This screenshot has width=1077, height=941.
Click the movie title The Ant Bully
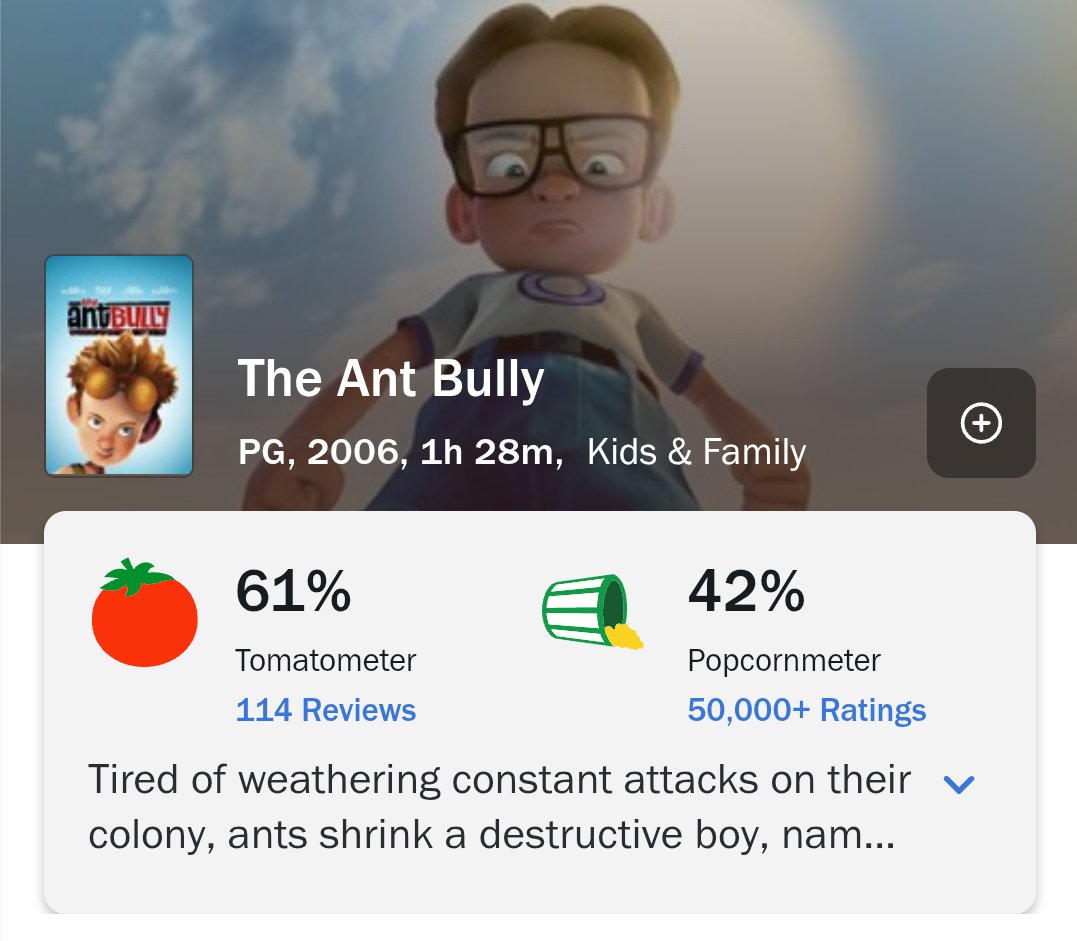[x=391, y=378]
